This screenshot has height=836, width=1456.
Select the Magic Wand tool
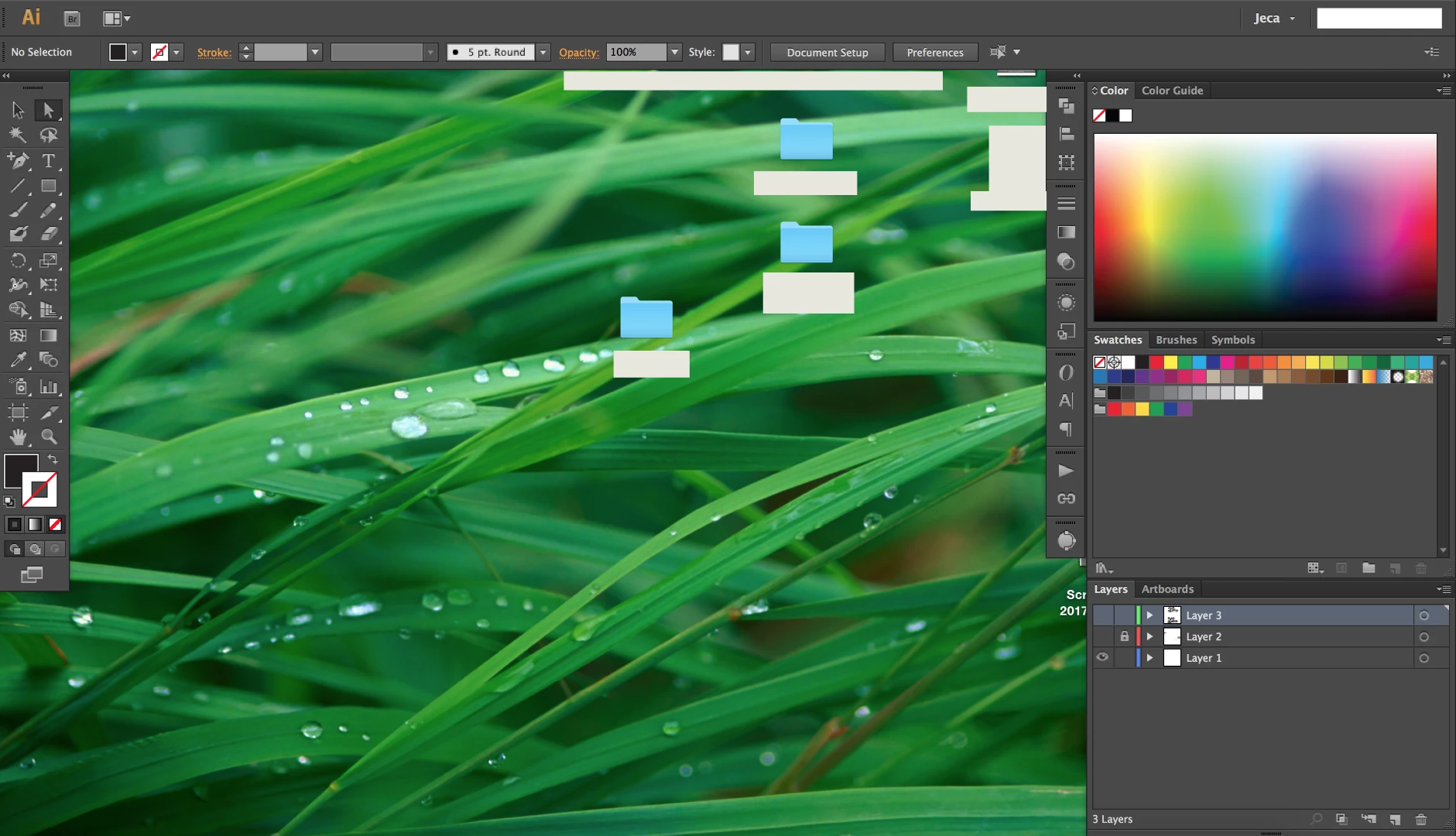point(18,135)
